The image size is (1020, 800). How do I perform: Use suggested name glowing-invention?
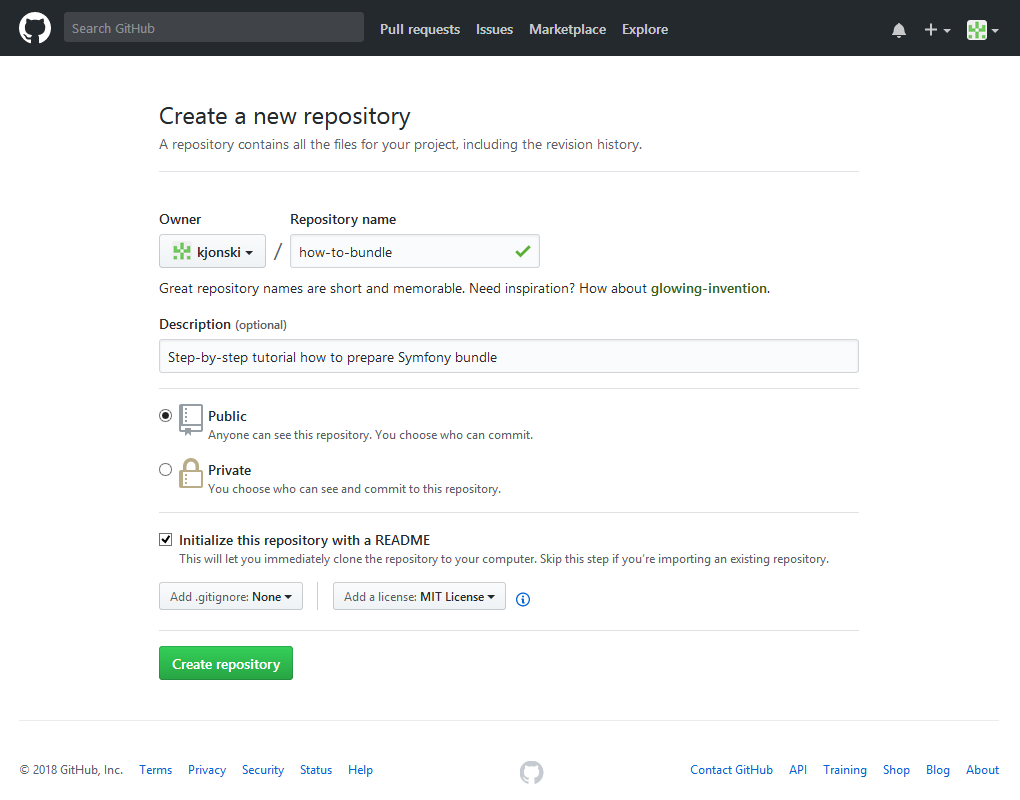(x=708, y=288)
